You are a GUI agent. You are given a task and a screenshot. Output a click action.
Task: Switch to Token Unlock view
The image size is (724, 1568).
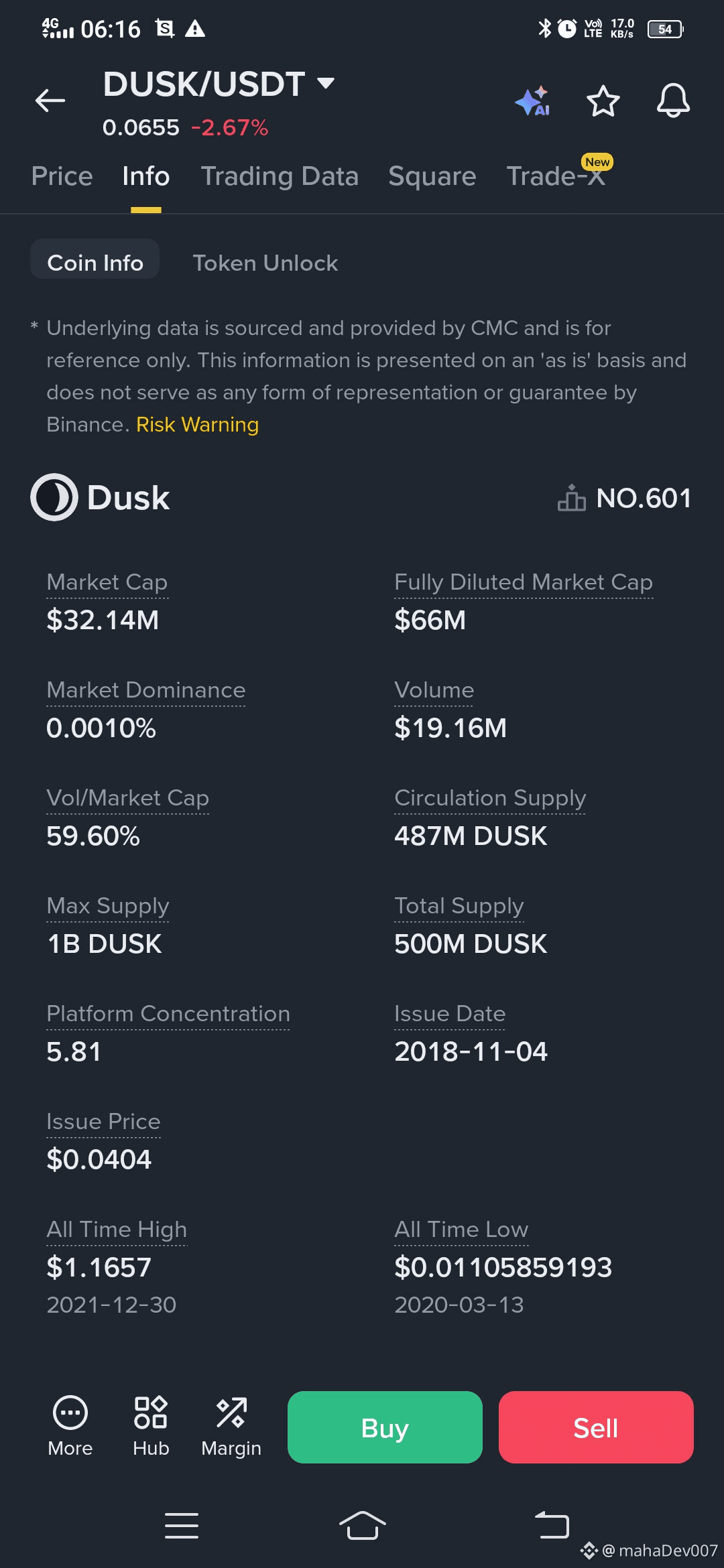(265, 263)
